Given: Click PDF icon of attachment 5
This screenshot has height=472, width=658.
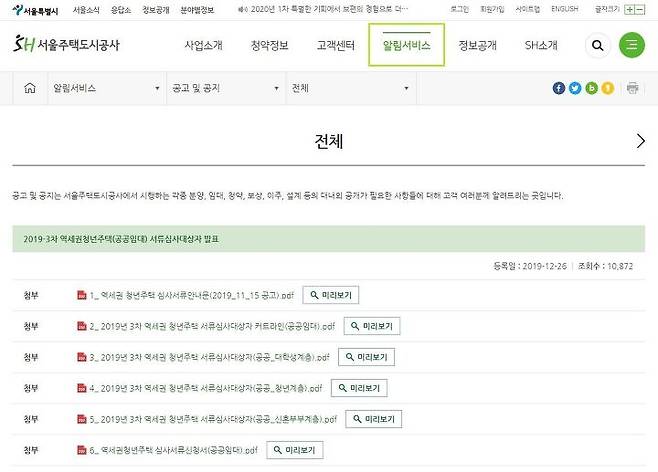Looking at the screenshot, I should coord(81,419).
